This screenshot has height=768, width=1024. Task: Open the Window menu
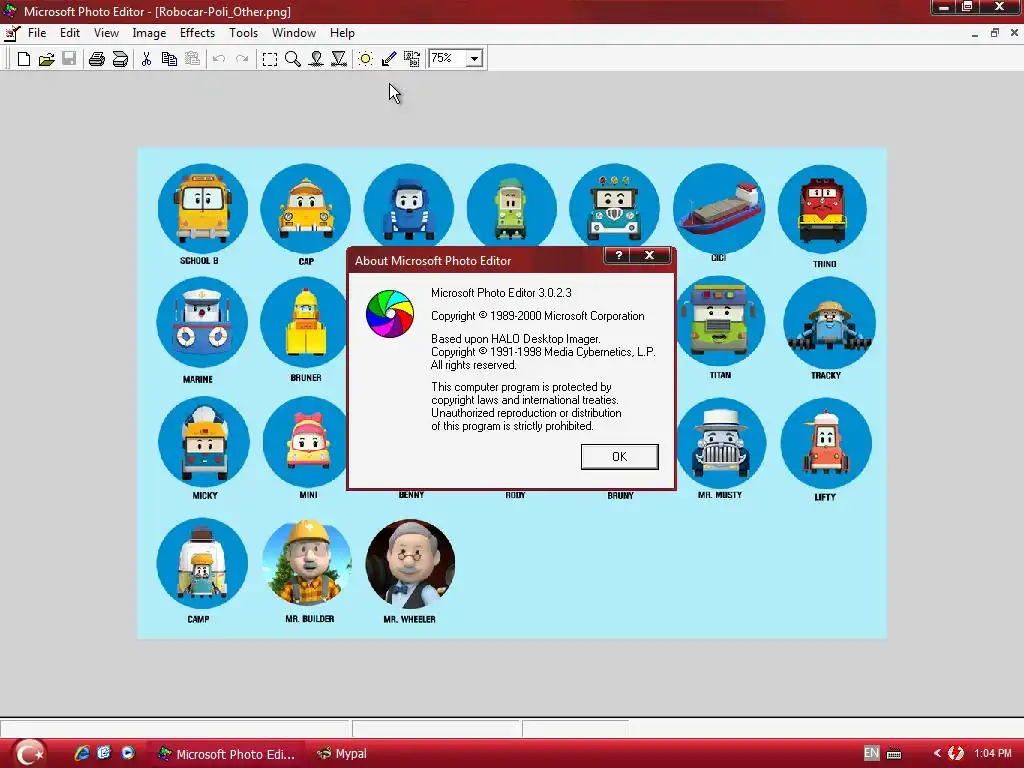tap(294, 33)
